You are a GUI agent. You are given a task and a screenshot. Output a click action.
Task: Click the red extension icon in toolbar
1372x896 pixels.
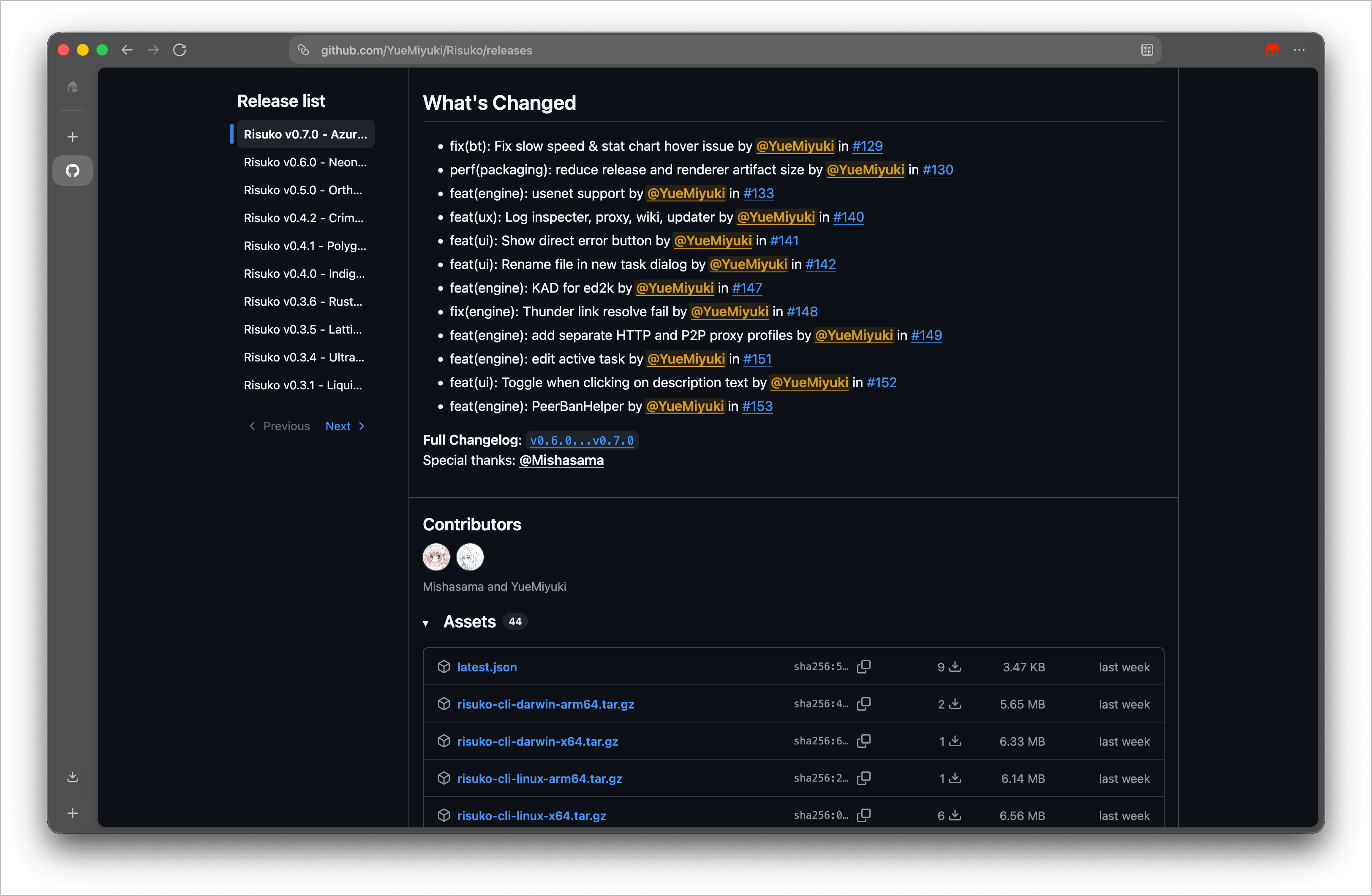(x=1272, y=50)
